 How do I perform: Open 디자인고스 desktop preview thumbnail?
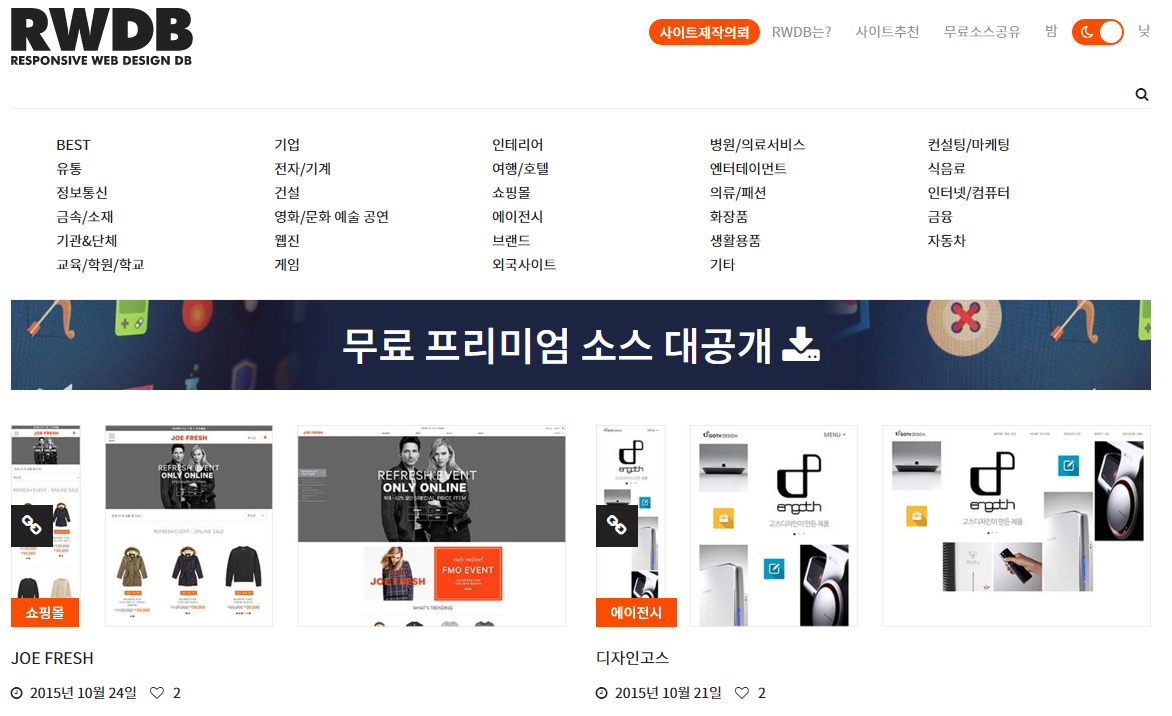[1017, 525]
